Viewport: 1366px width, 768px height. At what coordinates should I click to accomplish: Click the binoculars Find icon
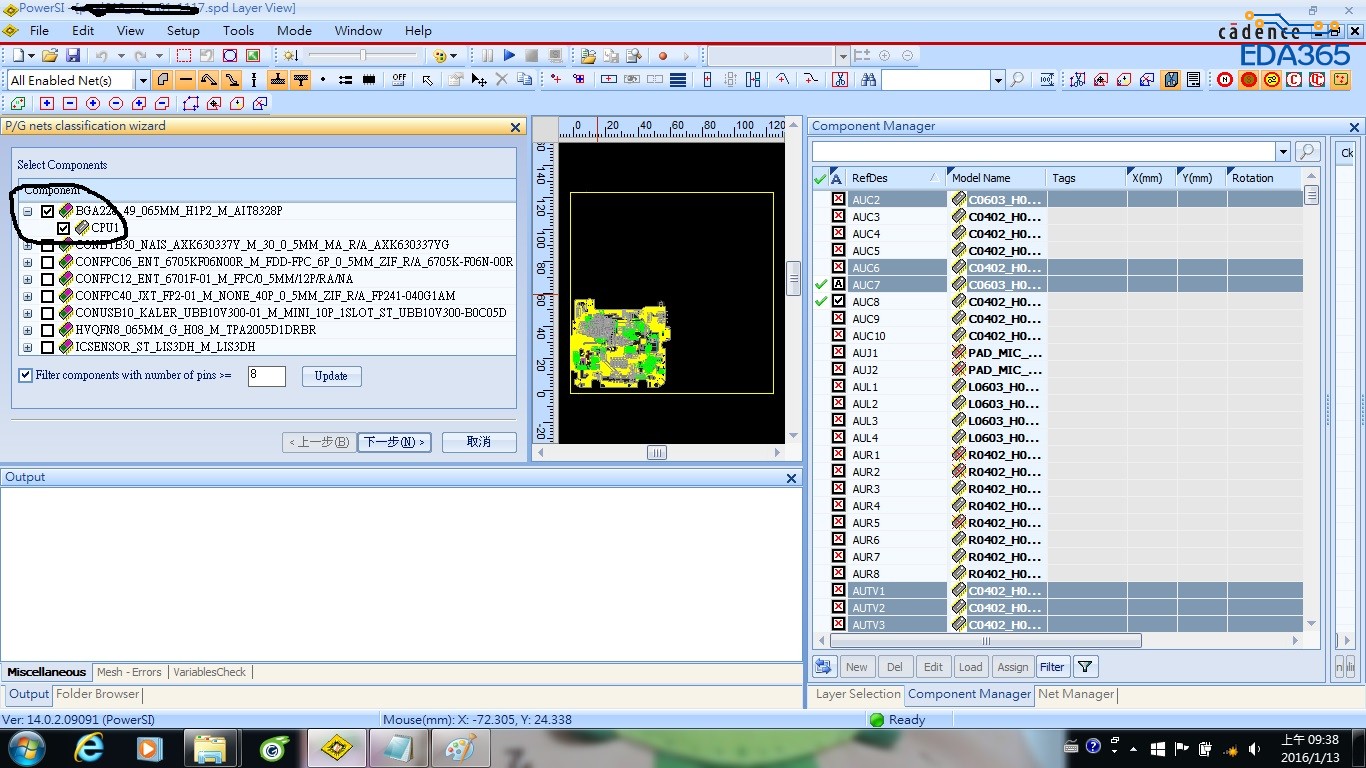pyautogui.click(x=867, y=80)
